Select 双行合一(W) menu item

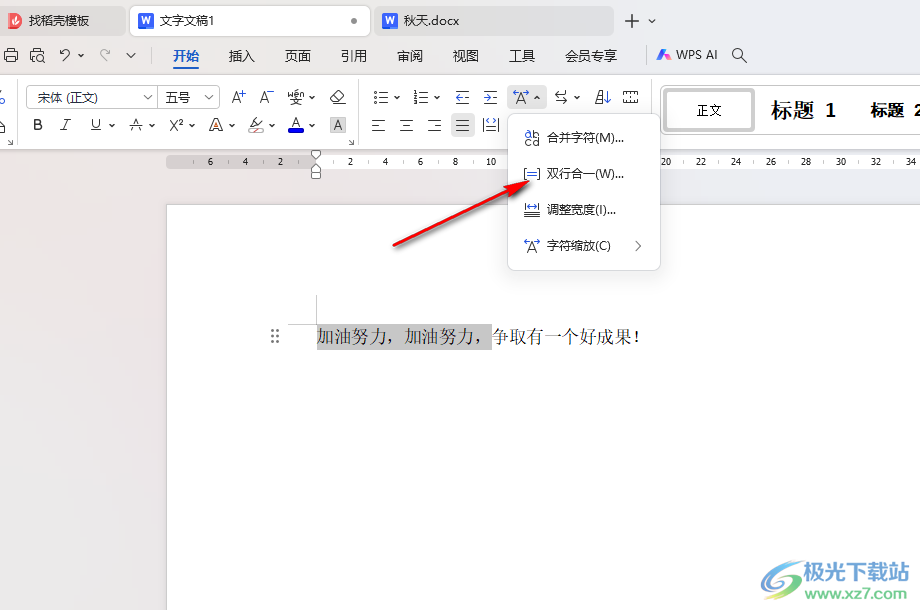pyautogui.click(x=584, y=174)
